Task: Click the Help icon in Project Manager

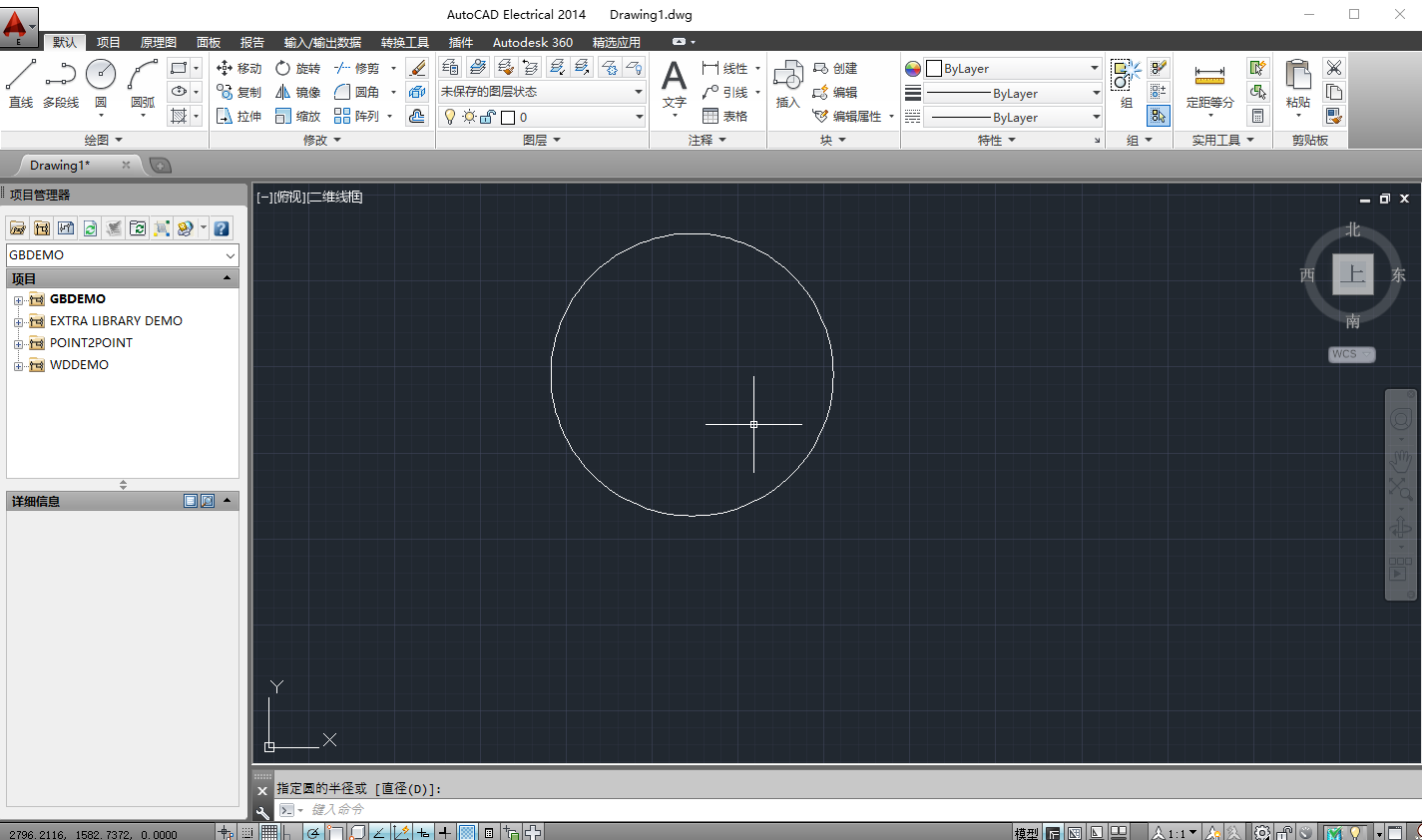Action: (221, 227)
